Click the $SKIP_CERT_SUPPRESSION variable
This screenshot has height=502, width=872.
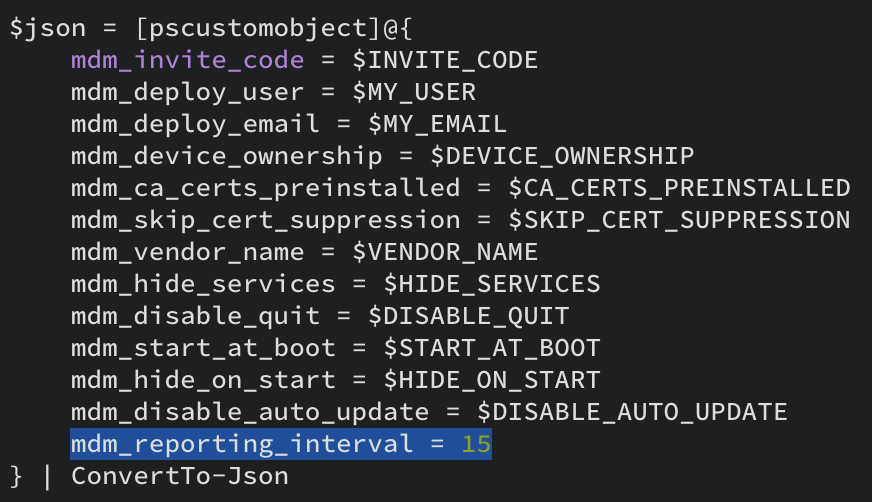(x=679, y=220)
